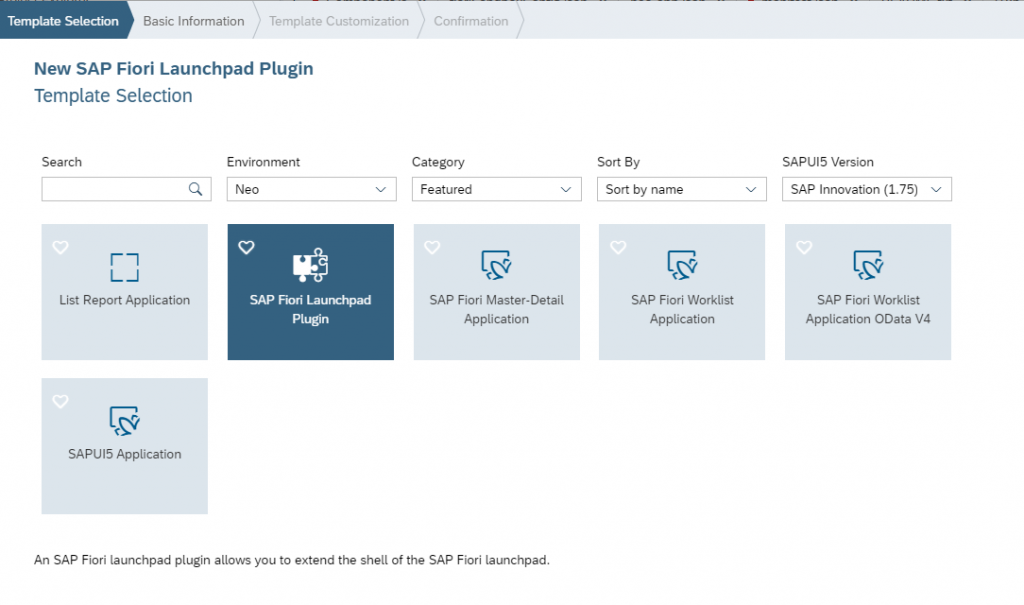Click the Sort By field label
This screenshot has width=1024, height=605.
pos(618,162)
